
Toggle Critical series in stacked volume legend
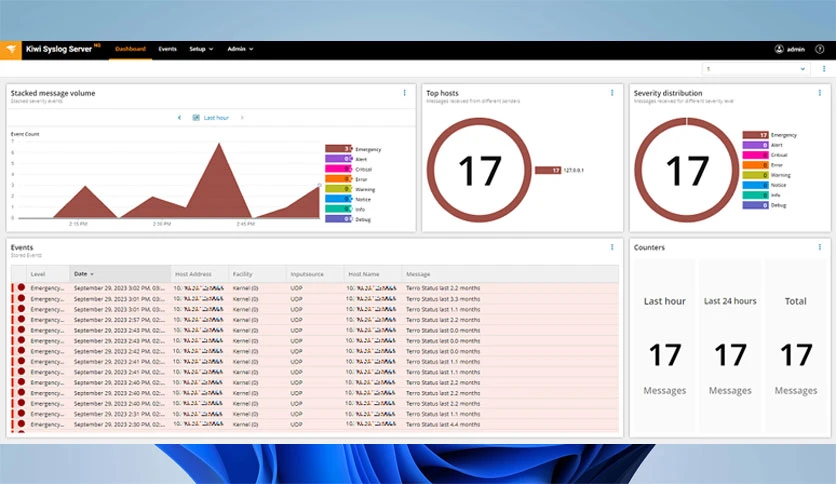[349, 169]
